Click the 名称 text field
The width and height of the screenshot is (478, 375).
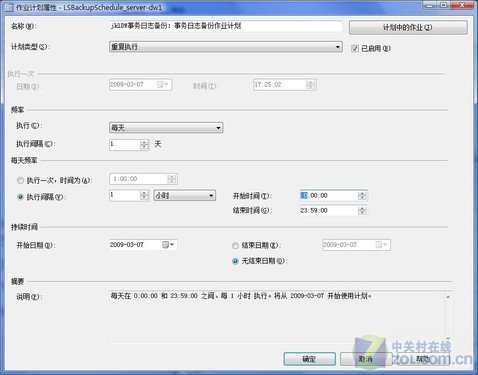click(226, 27)
